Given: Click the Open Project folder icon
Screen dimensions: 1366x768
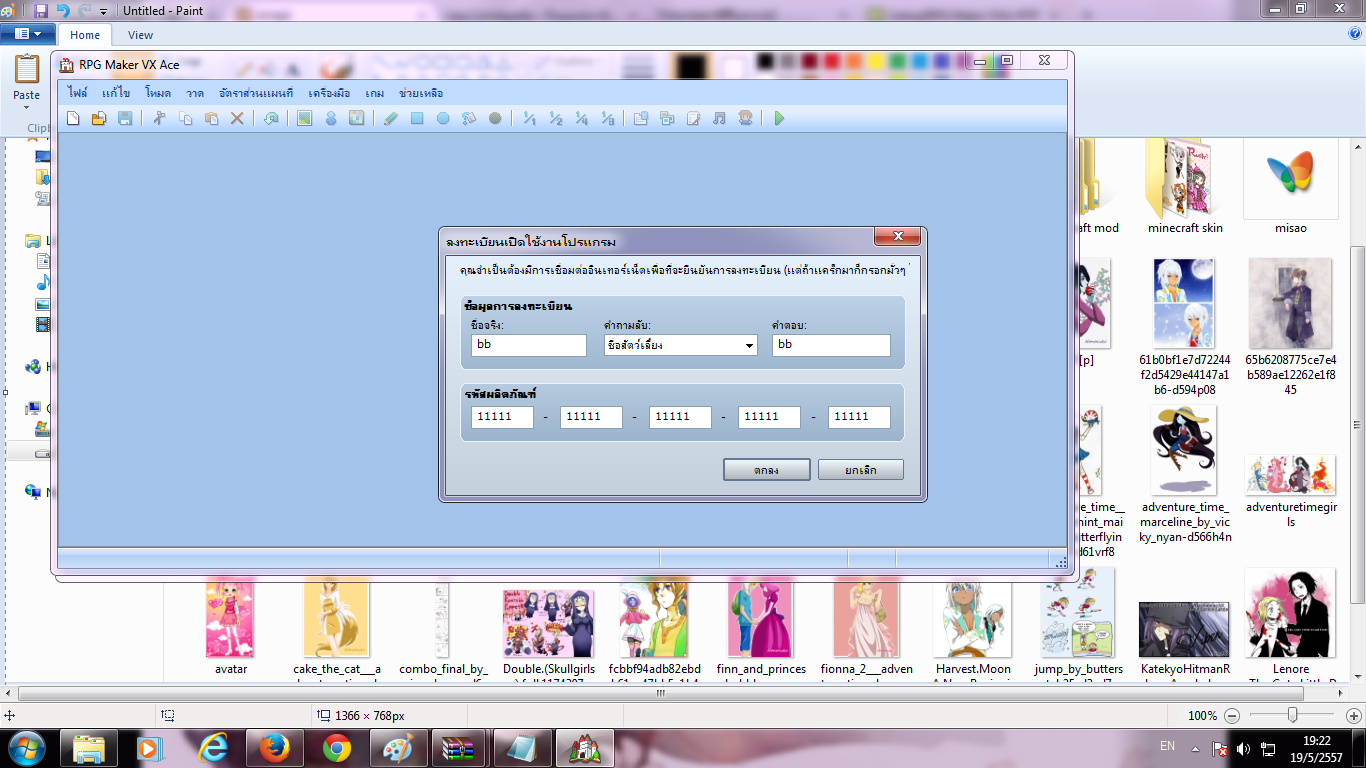Looking at the screenshot, I should (x=99, y=119).
